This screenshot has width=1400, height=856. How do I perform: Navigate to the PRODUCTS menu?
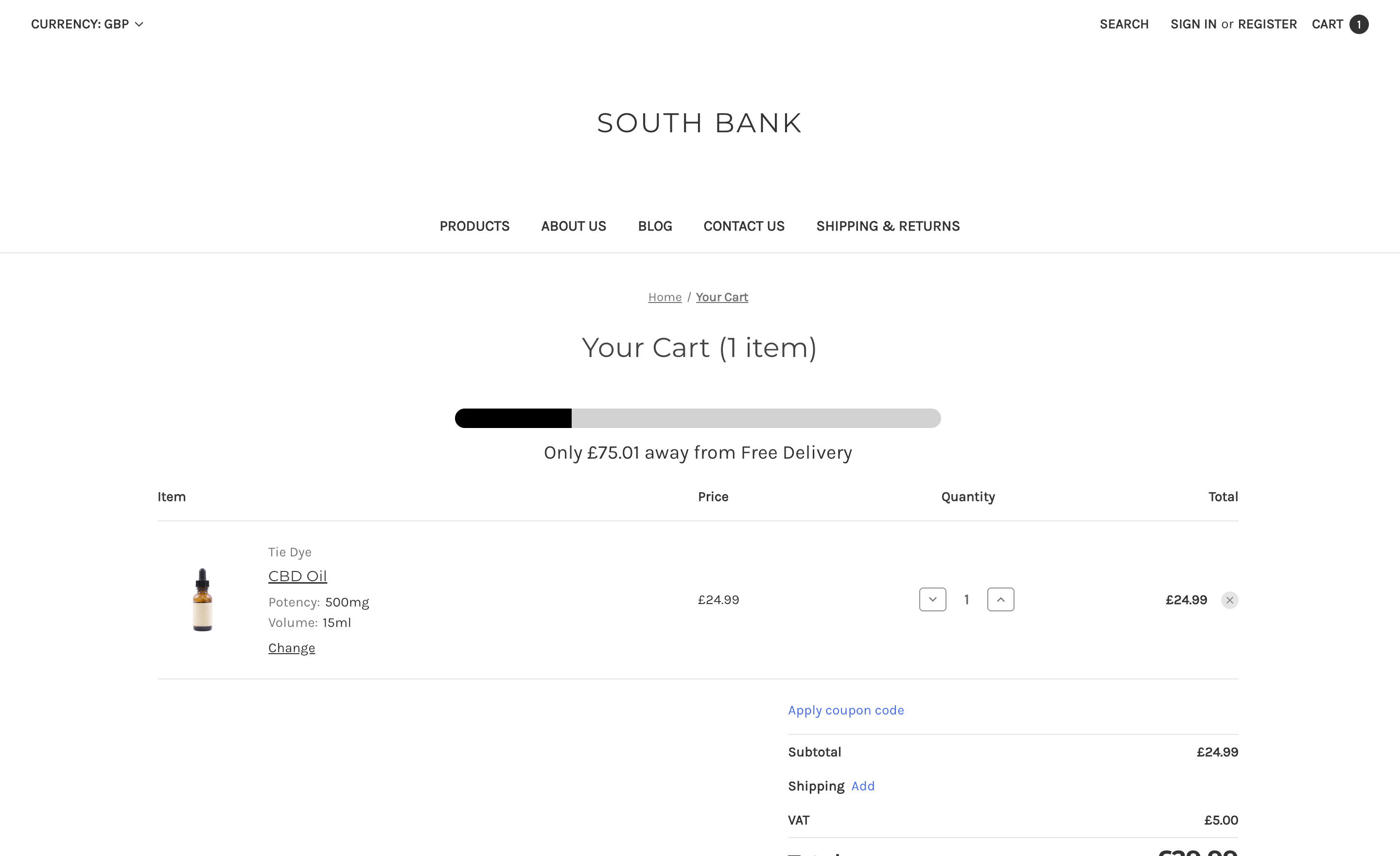[x=474, y=226]
